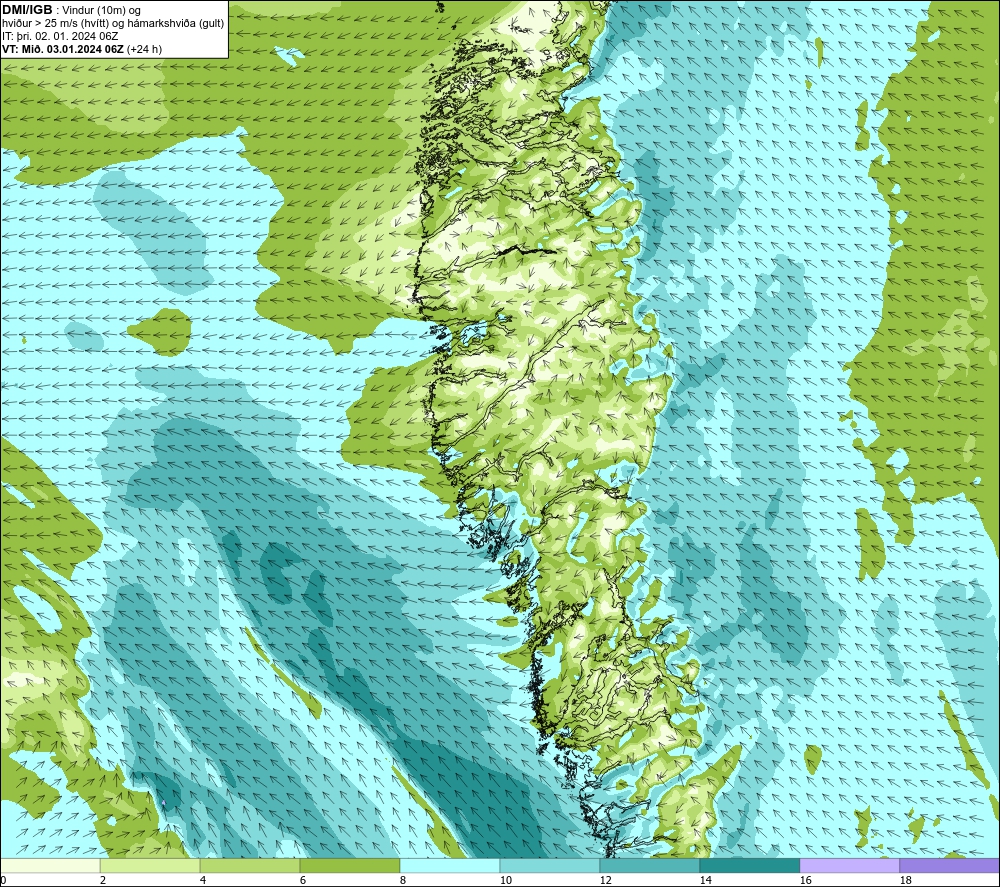Click the darker purple above-18 m/s legend swatch
This screenshot has width=1000, height=887.
(x=949, y=866)
